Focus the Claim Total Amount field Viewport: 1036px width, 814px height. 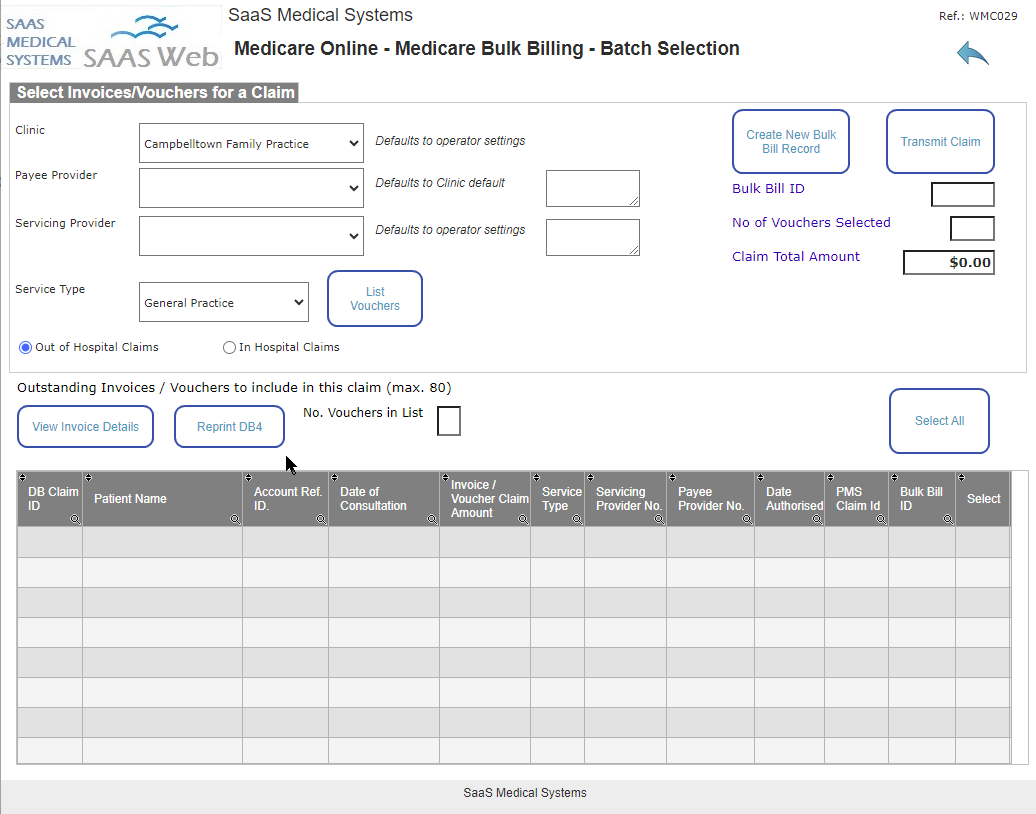[949, 262]
